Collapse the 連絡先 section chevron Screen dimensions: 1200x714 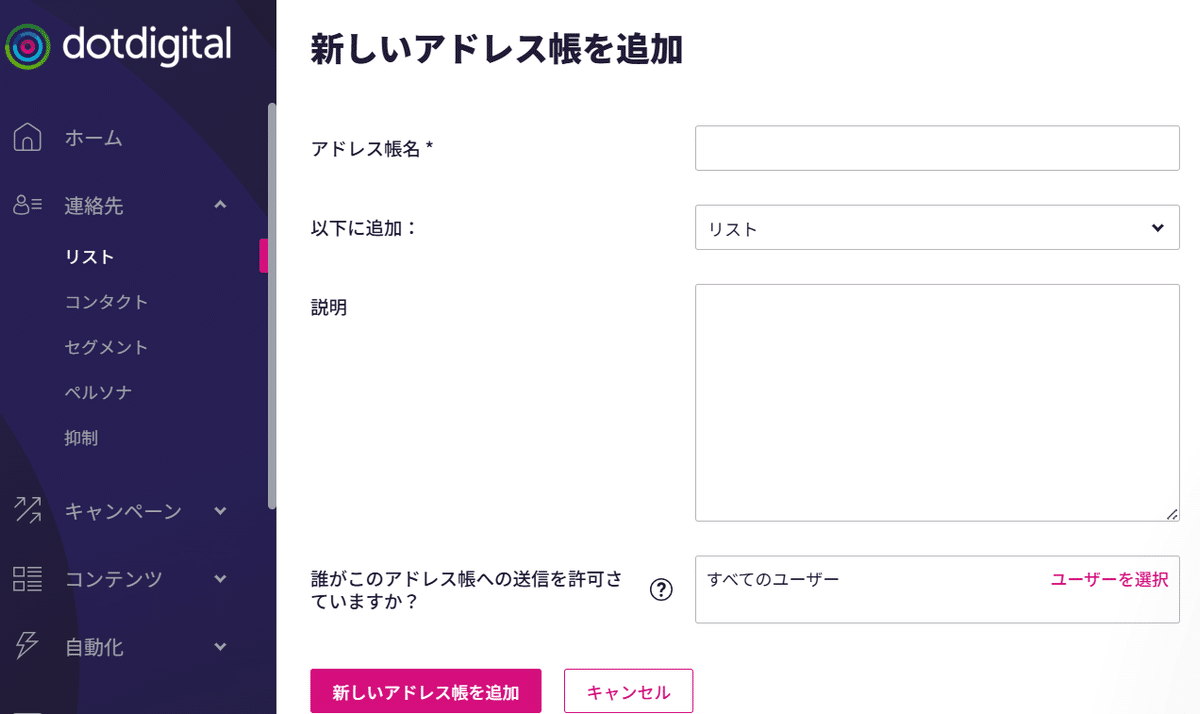point(219,205)
